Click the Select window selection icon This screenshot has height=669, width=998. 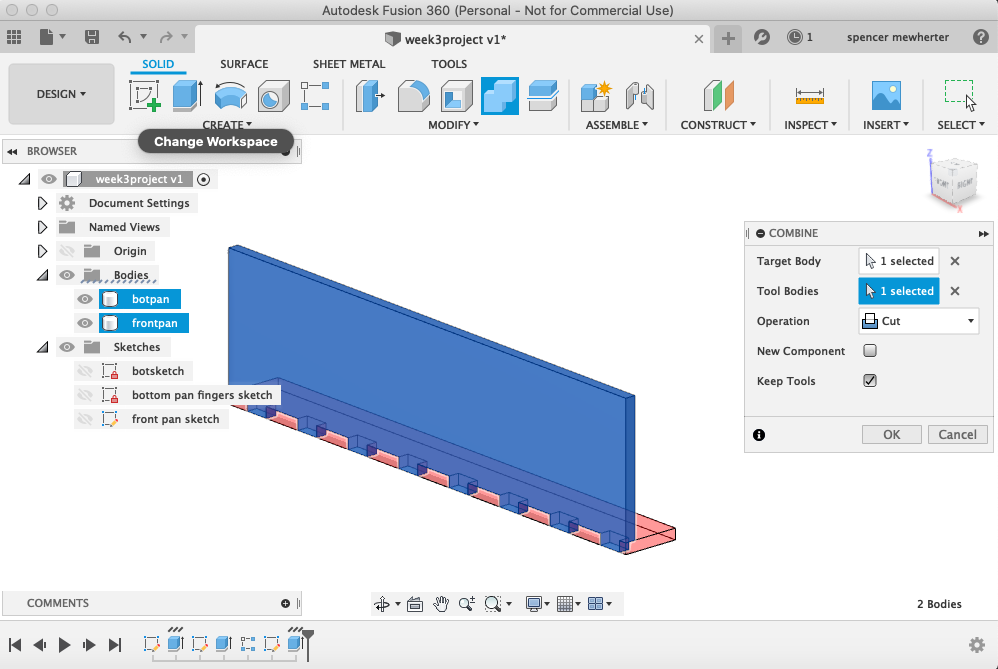pyautogui.click(x=960, y=95)
